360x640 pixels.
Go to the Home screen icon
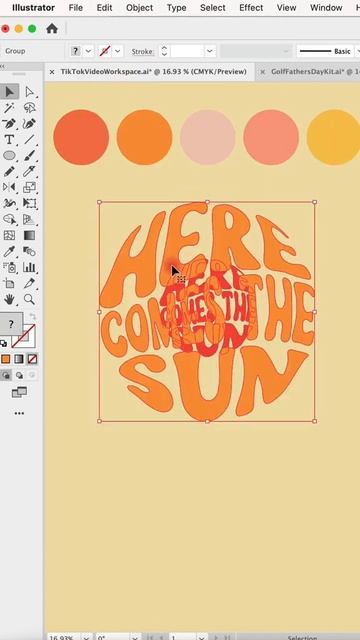52,29
